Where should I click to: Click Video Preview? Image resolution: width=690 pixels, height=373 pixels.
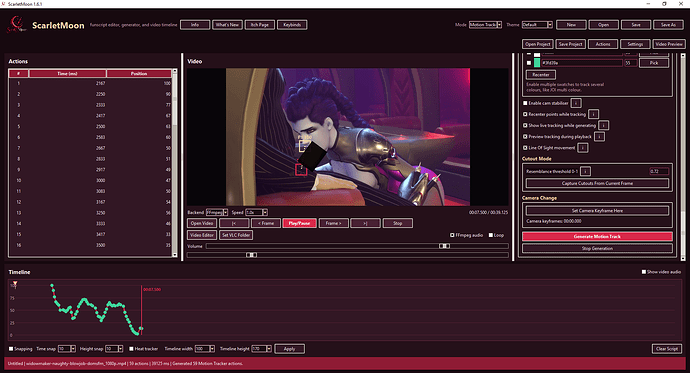coord(668,44)
